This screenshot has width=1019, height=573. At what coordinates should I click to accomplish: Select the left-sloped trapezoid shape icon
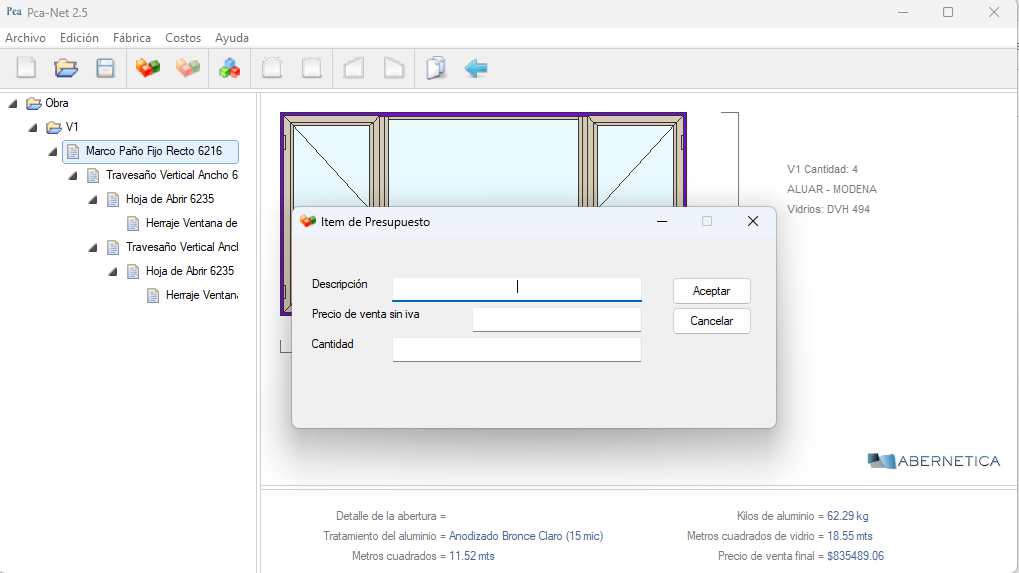354,68
